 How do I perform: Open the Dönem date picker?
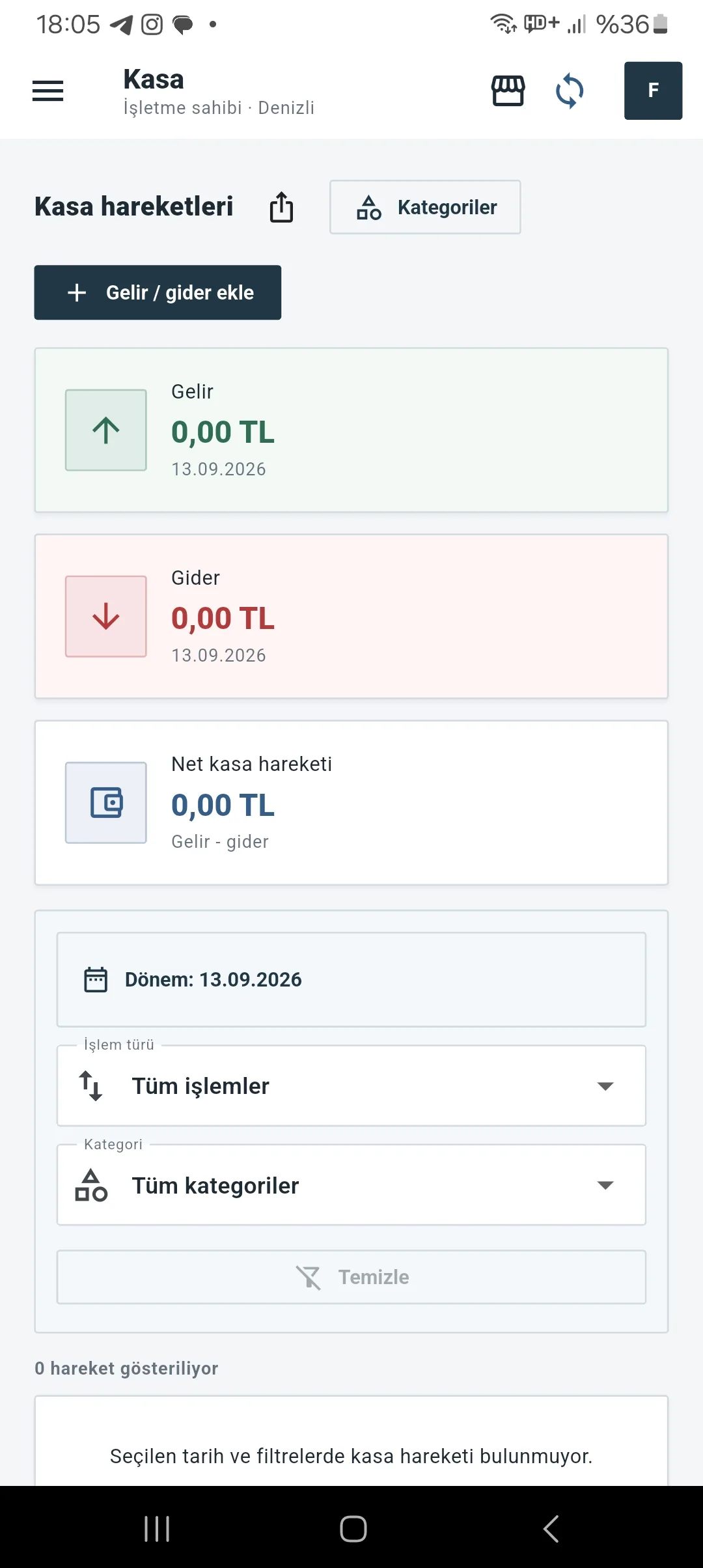pos(351,979)
